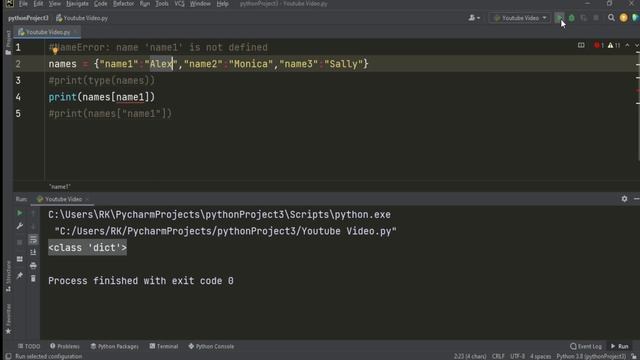Click the stop square in Run panel
The width and height of the screenshot is (640, 360).
[x=19, y=242]
